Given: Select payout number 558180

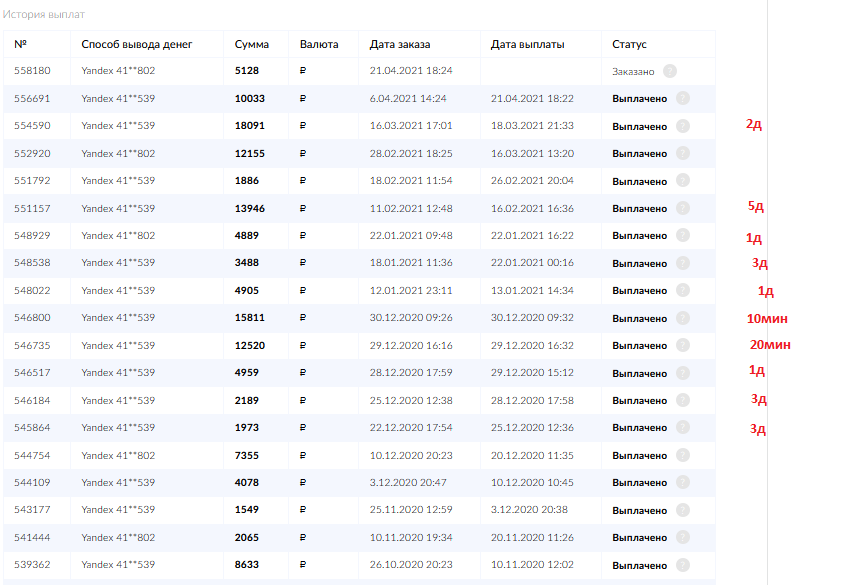Looking at the screenshot, I should [32, 70].
